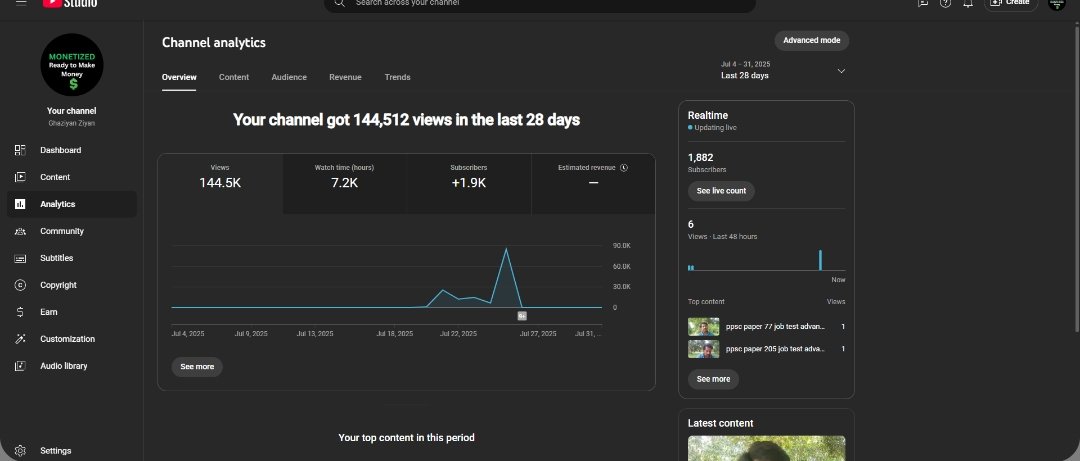Click the See live count button
The width and height of the screenshot is (1080, 461).
coord(721,191)
